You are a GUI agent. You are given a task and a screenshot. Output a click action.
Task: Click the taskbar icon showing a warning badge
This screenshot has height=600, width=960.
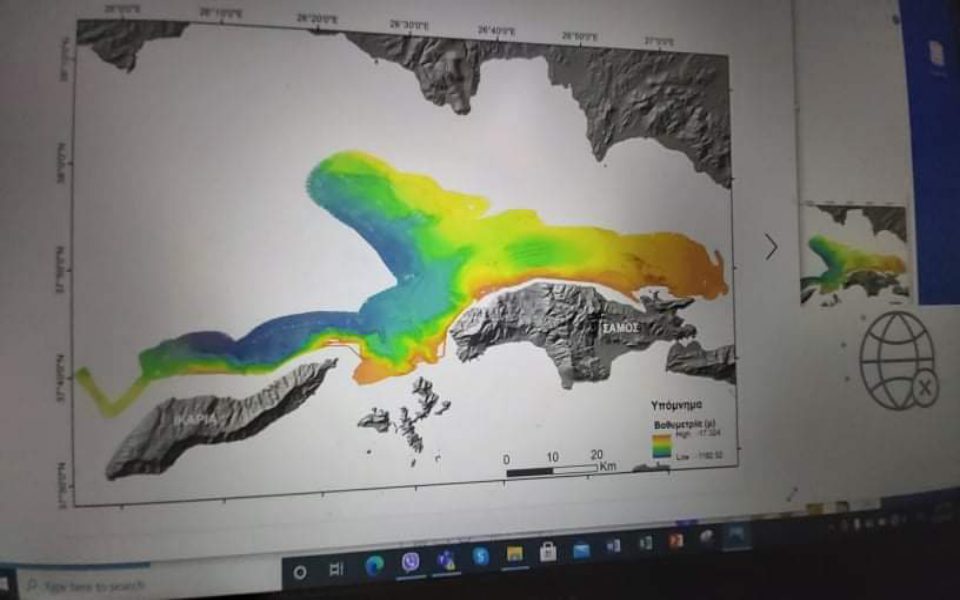pyautogui.click(x=446, y=560)
